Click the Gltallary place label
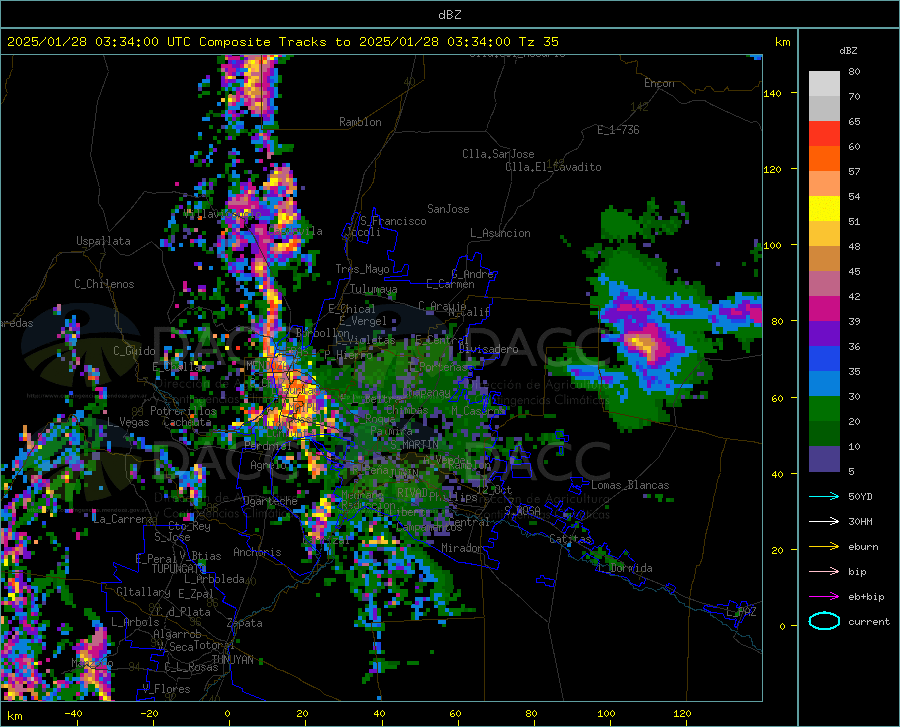The width and height of the screenshot is (900, 727). (143, 592)
